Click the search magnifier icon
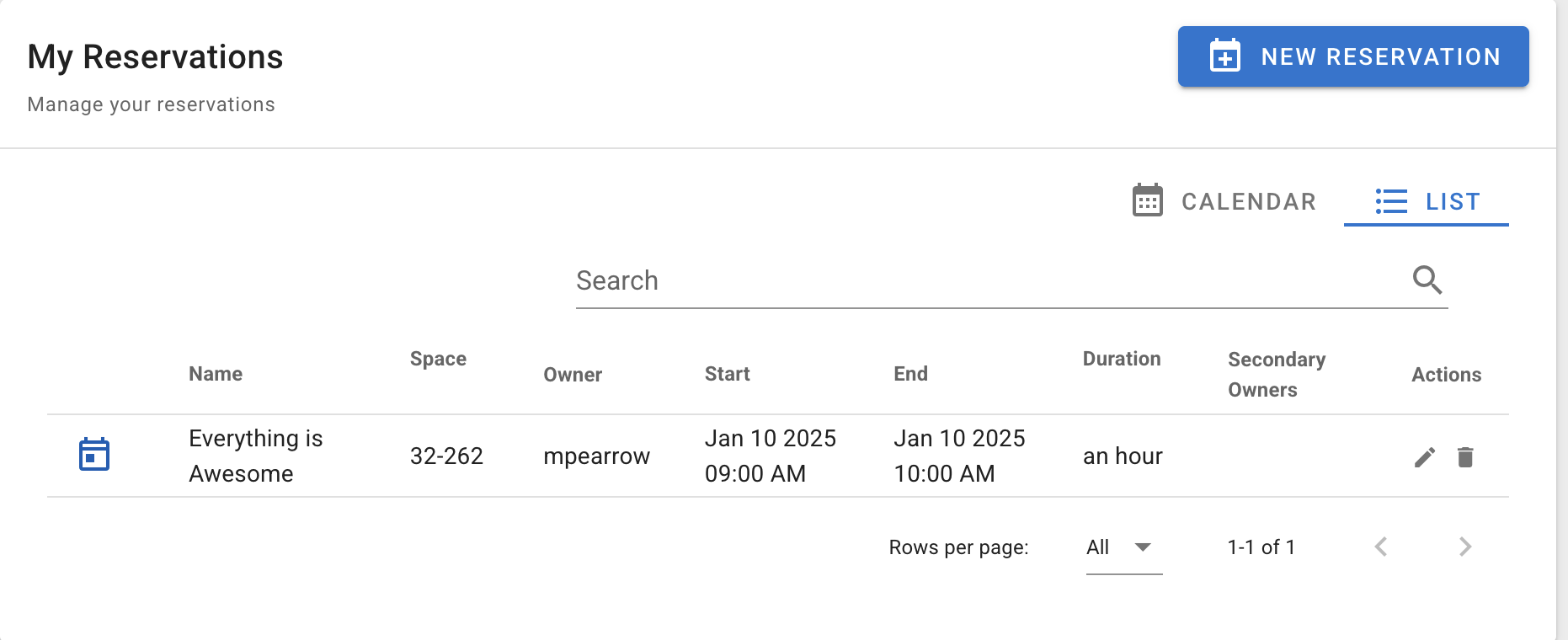This screenshot has width=1568, height=640. 1427,280
